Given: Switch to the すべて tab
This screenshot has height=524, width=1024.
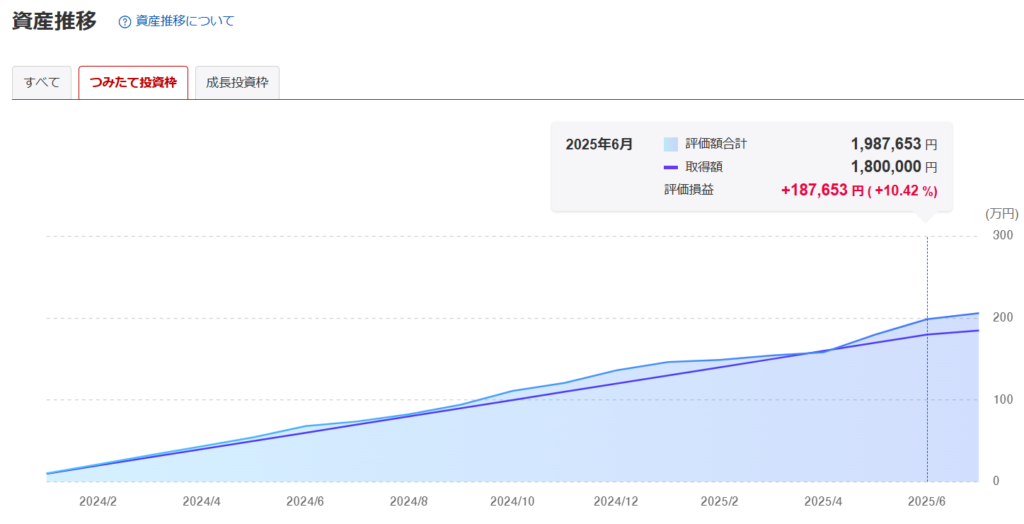Looking at the screenshot, I should click(42, 83).
